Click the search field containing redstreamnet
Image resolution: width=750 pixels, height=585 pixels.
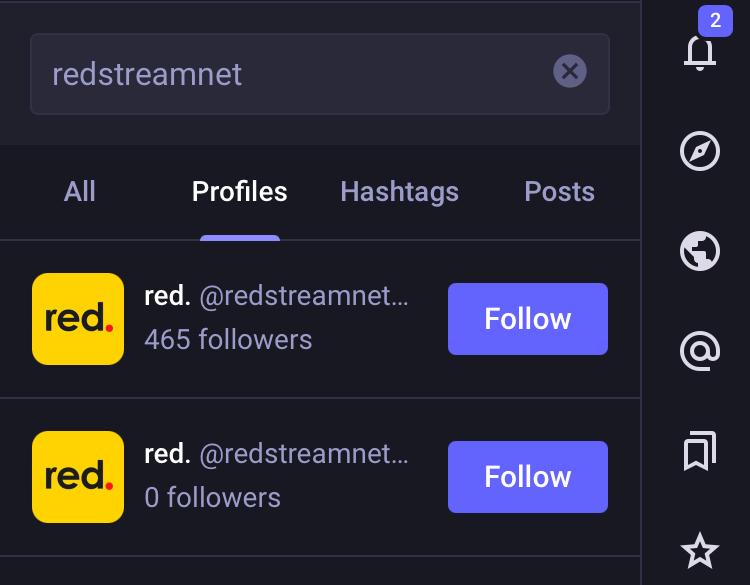[x=320, y=74]
